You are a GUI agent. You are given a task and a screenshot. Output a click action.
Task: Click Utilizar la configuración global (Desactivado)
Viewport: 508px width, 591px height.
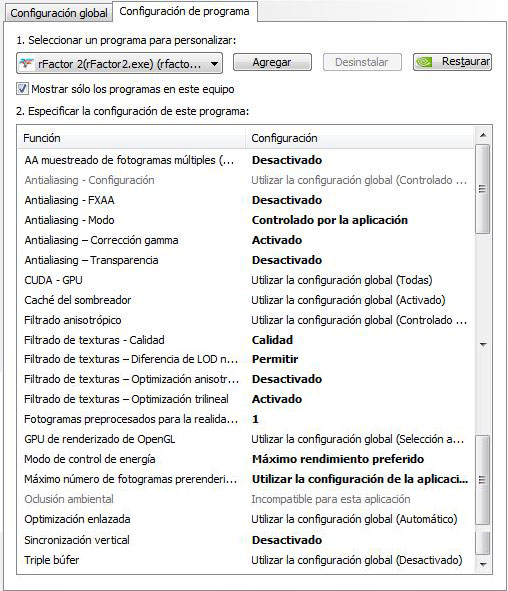(357, 560)
